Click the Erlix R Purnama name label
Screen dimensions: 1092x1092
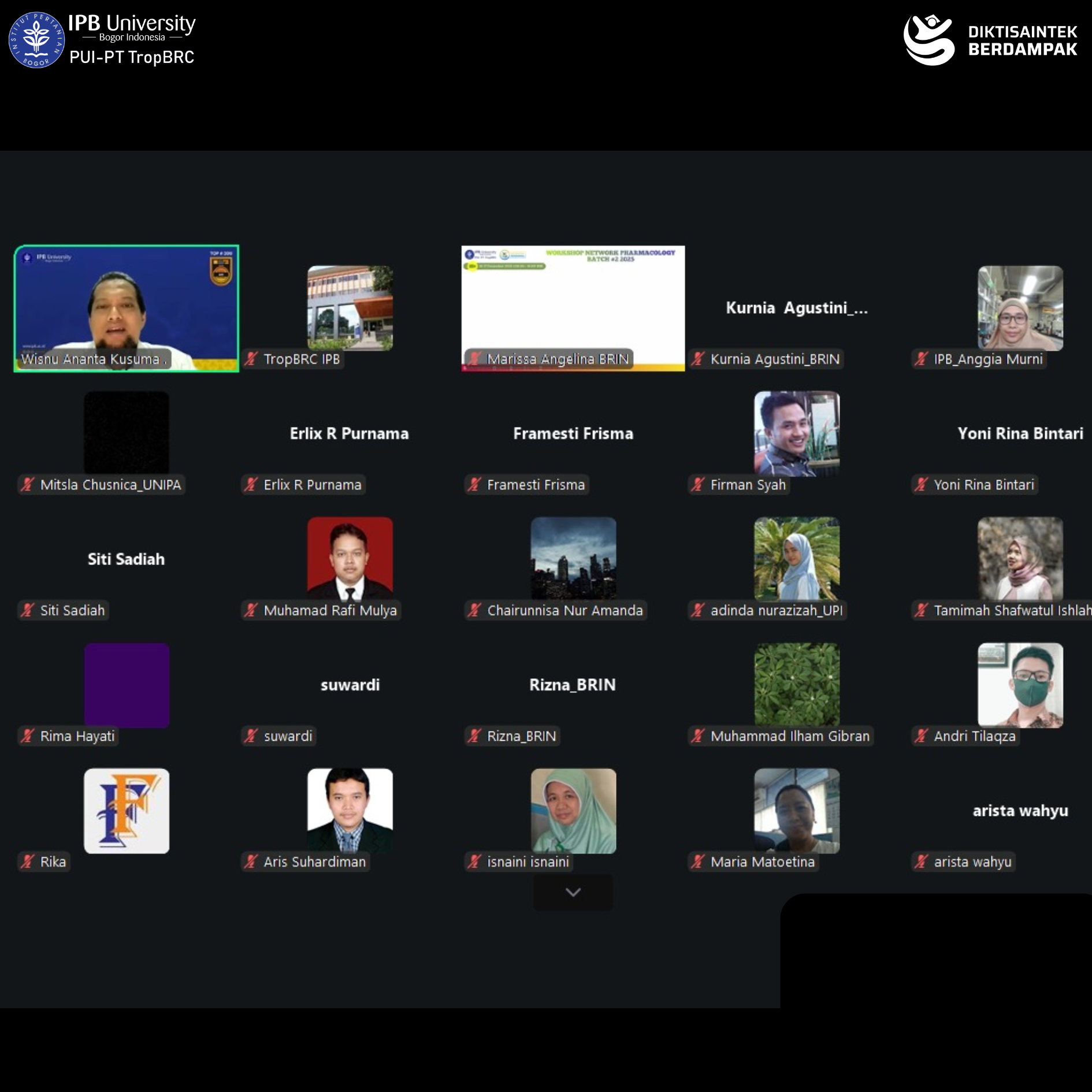coord(313,485)
